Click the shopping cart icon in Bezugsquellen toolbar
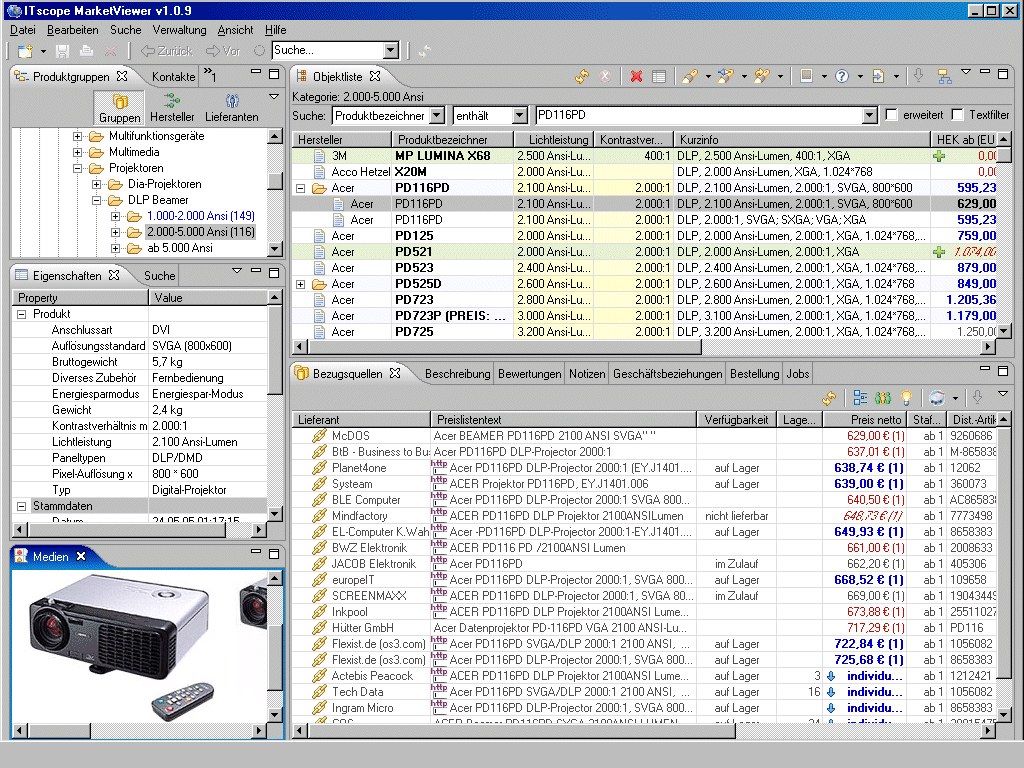 (x=937, y=397)
